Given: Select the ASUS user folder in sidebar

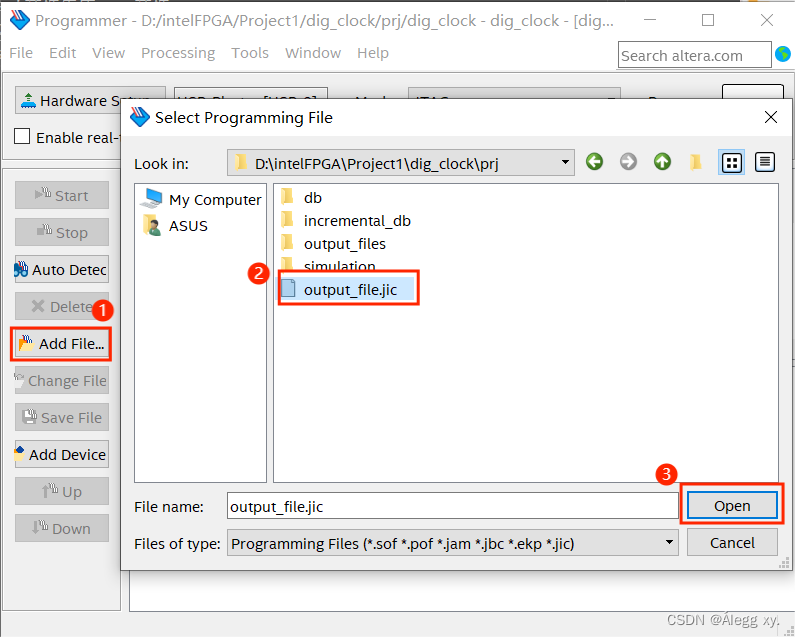Looking at the screenshot, I should click(x=176, y=225).
